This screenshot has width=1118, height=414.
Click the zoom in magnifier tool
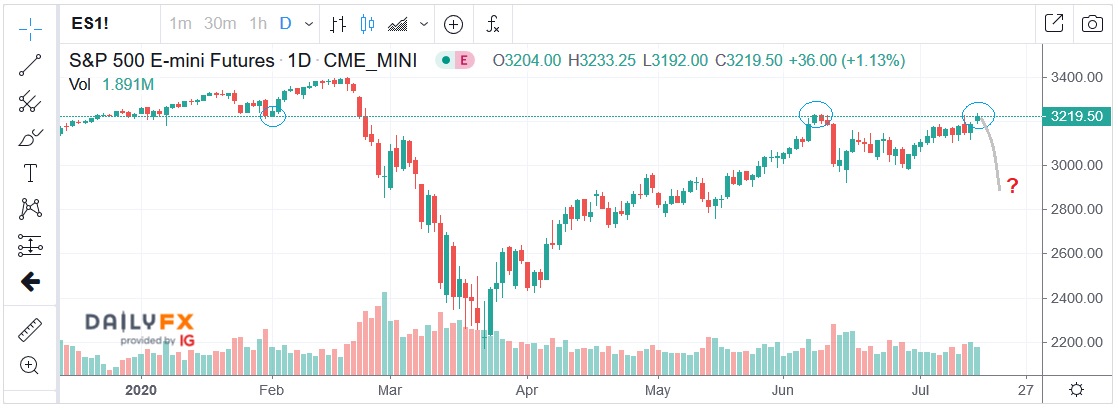tap(30, 365)
